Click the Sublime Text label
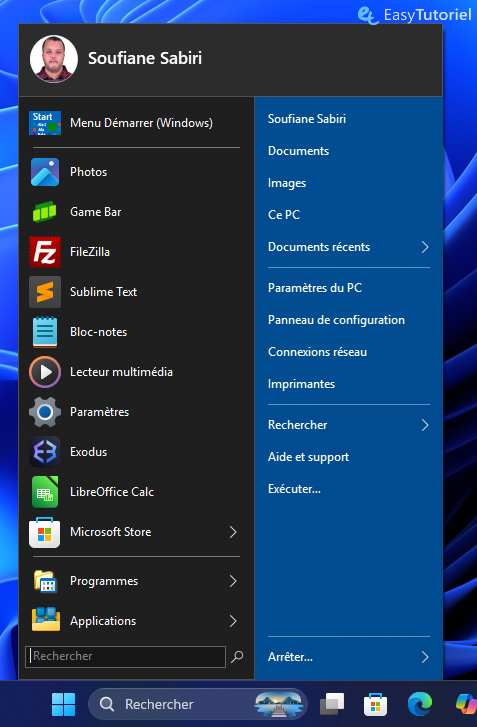 103,292
